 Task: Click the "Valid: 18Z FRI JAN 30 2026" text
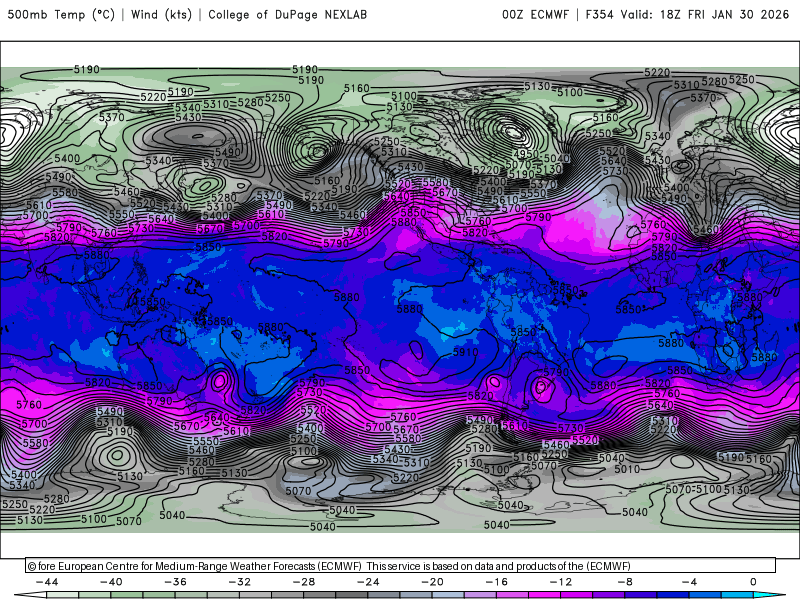pyautogui.click(x=705, y=14)
